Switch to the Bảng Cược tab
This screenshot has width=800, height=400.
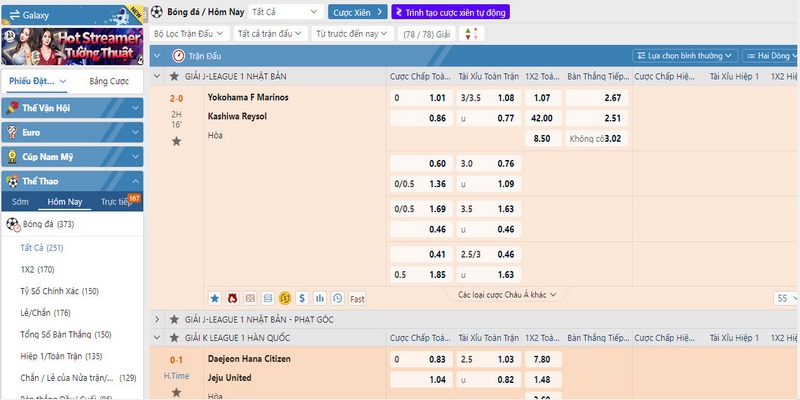tap(108, 81)
